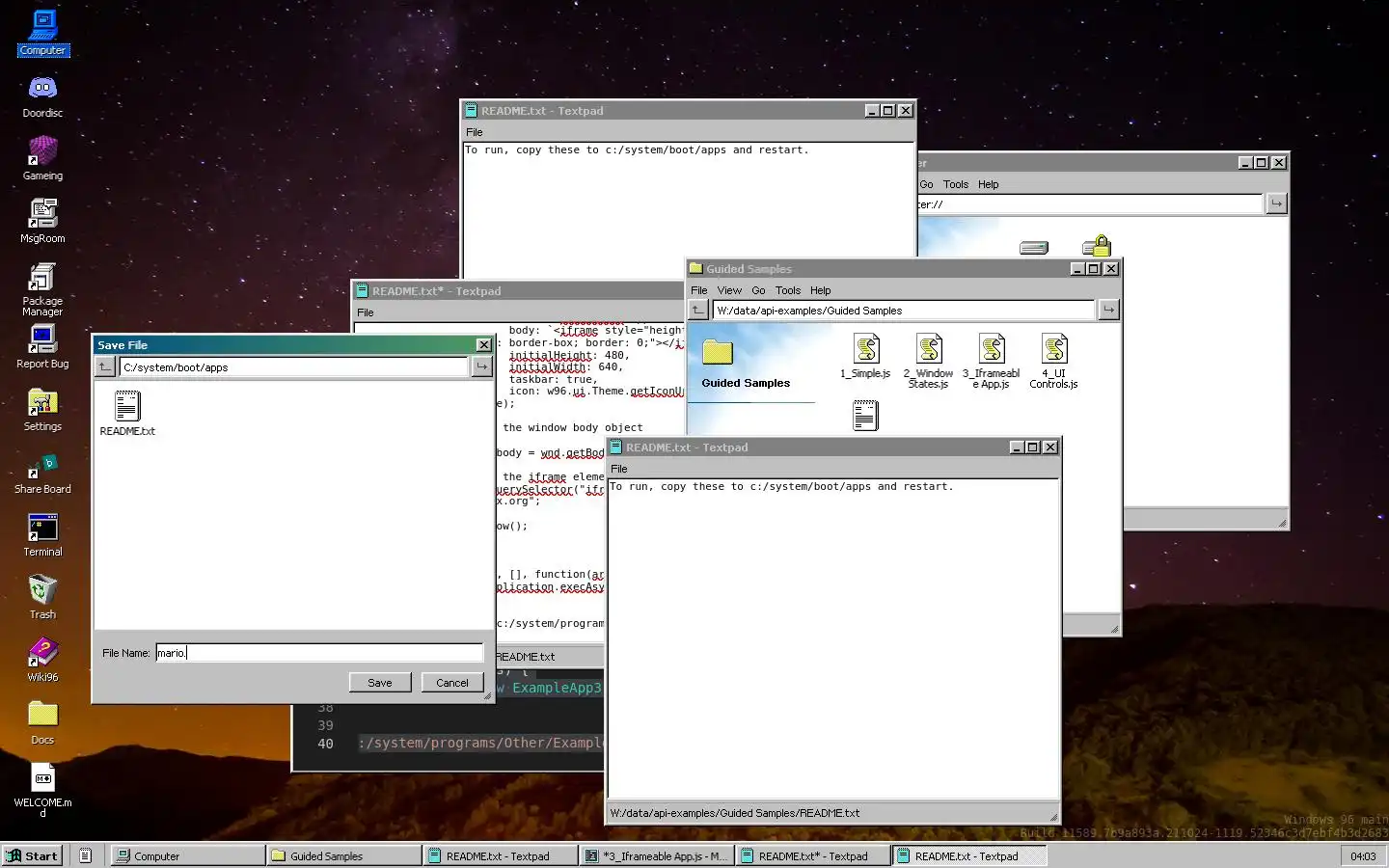This screenshot has width=1389, height=868.
Task: Click the File Name input field
Action: point(319,653)
